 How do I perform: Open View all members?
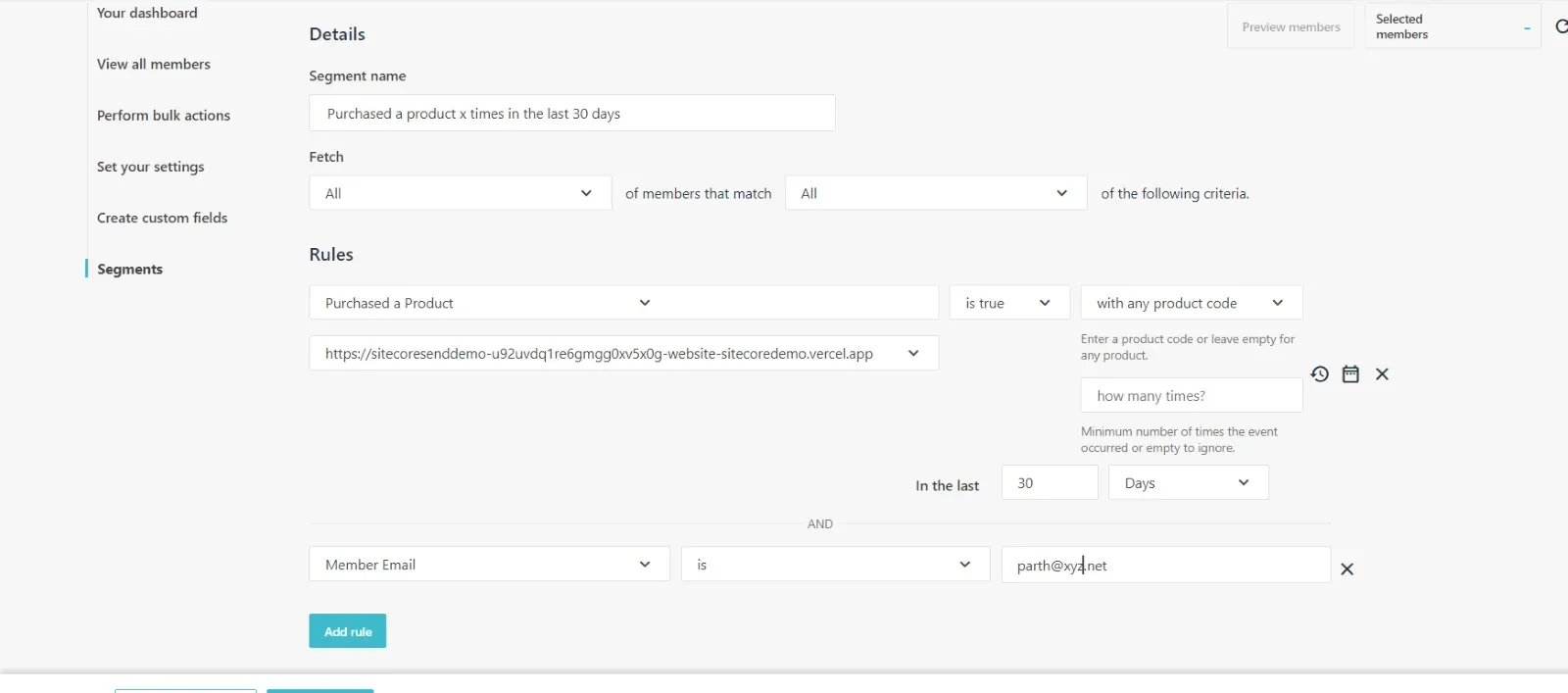click(x=153, y=64)
